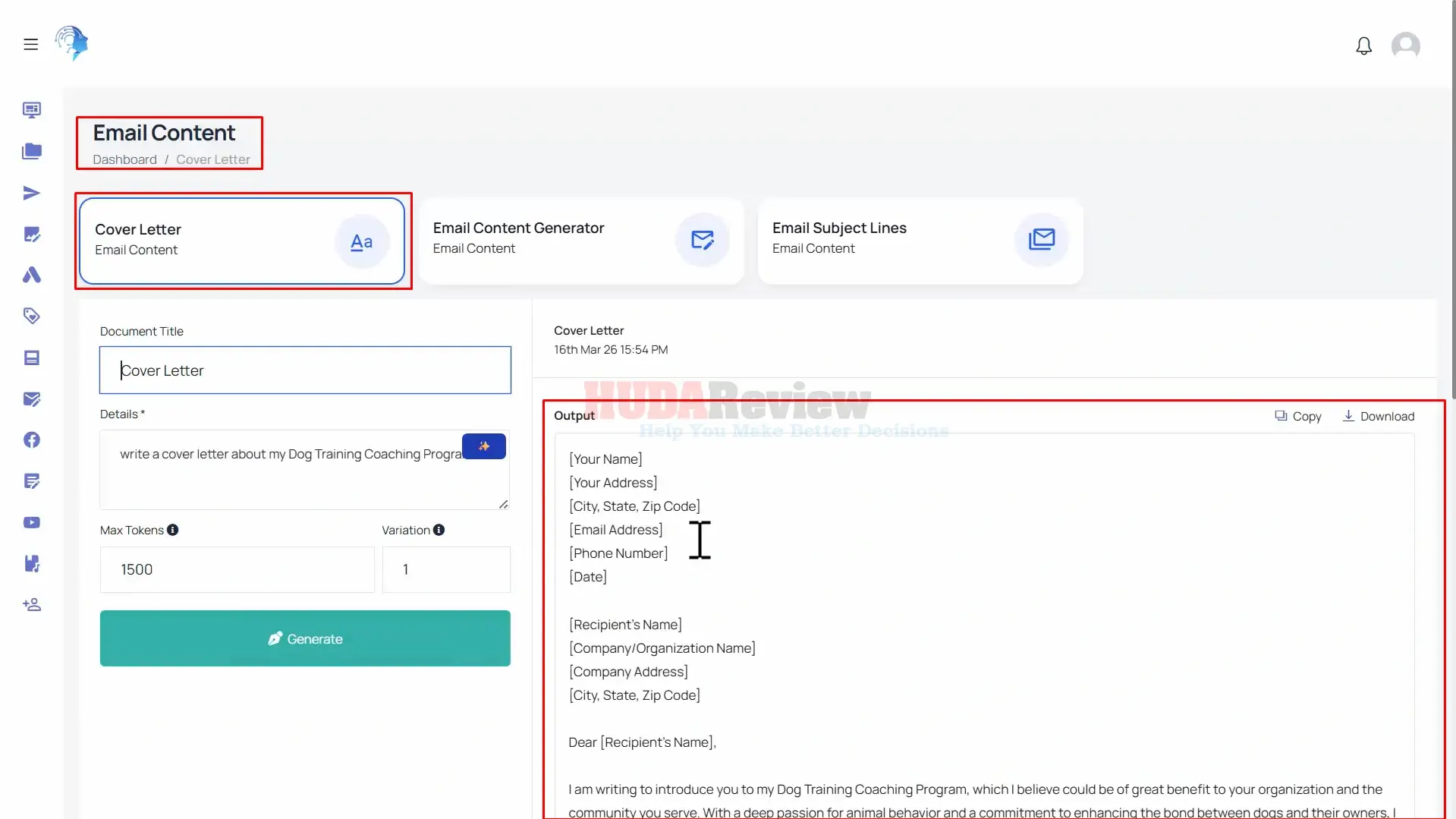The height and width of the screenshot is (819, 1456).
Task: Click the '[Company Address]' line in output
Action: (x=628, y=672)
